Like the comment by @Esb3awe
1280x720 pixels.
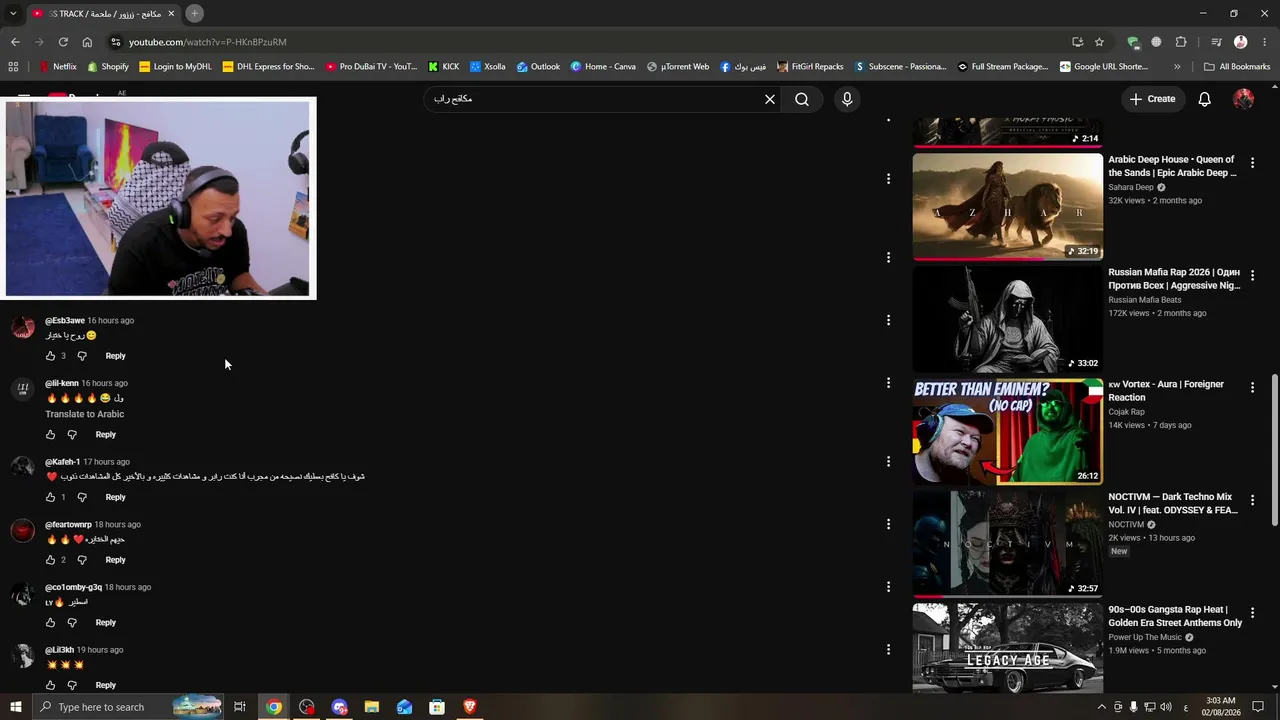(x=50, y=356)
